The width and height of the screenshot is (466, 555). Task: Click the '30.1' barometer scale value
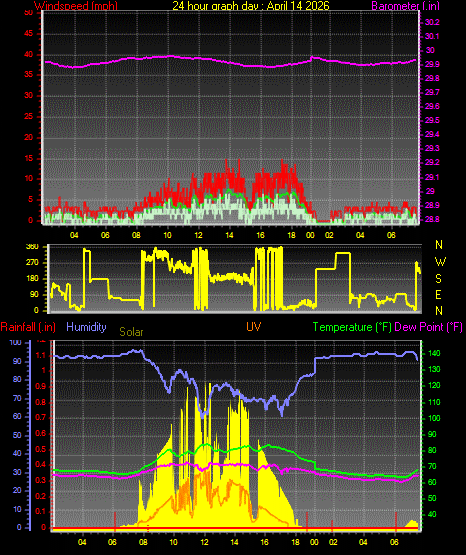click(x=432, y=36)
